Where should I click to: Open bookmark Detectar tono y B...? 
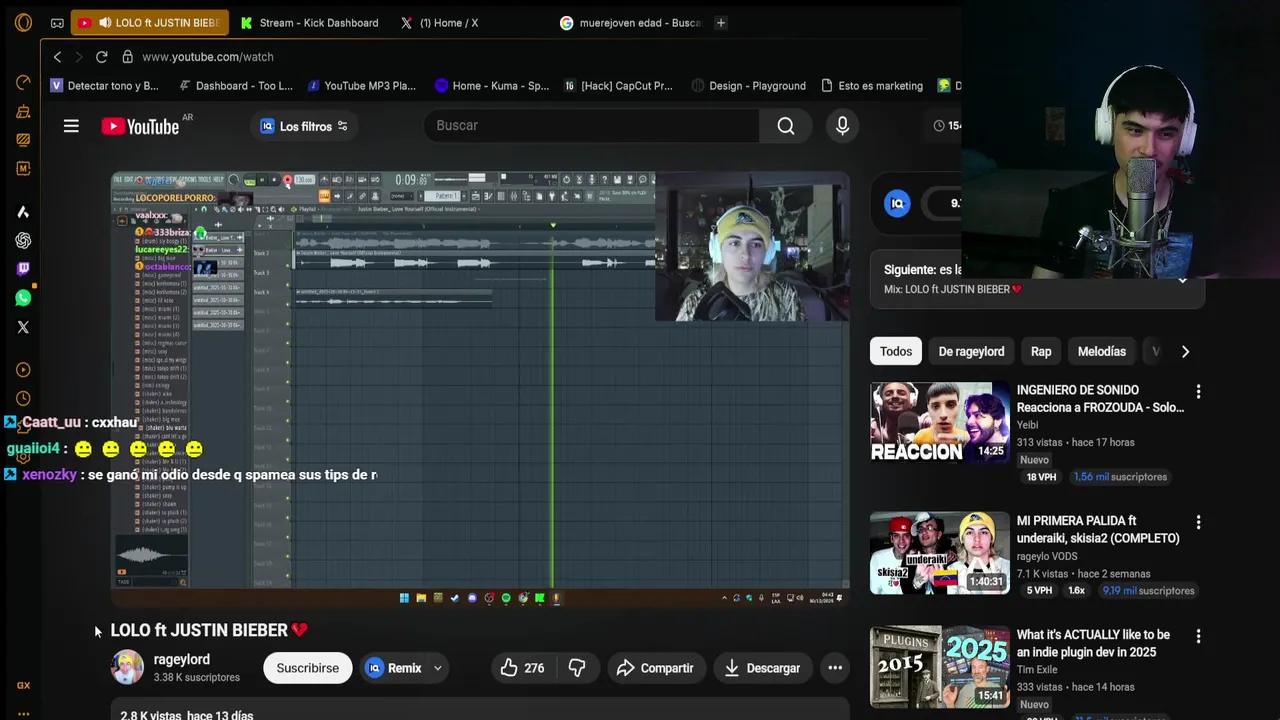(104, 86)
